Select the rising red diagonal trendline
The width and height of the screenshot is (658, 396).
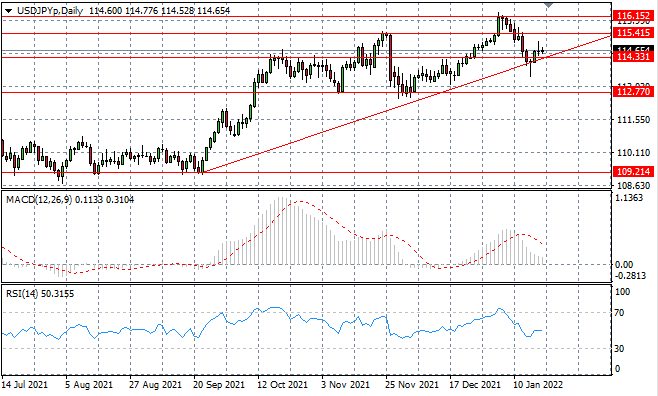coord(406,104)
